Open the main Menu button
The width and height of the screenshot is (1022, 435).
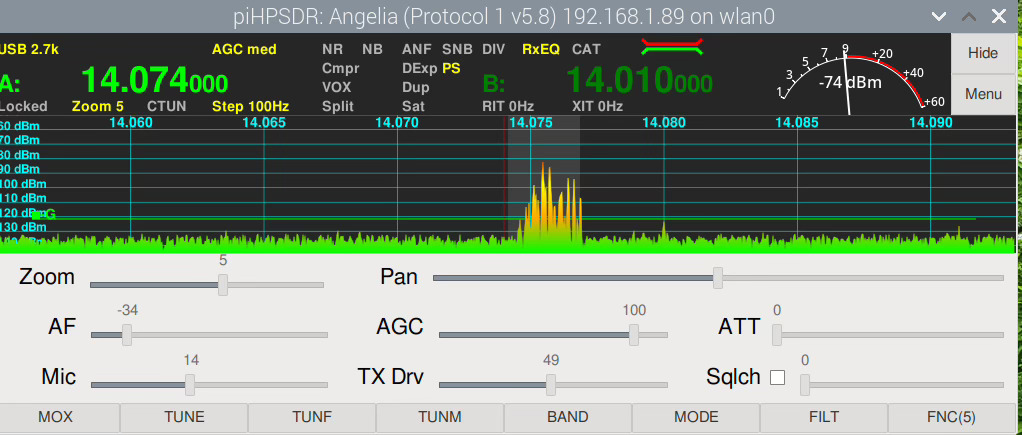pos(983,94)
